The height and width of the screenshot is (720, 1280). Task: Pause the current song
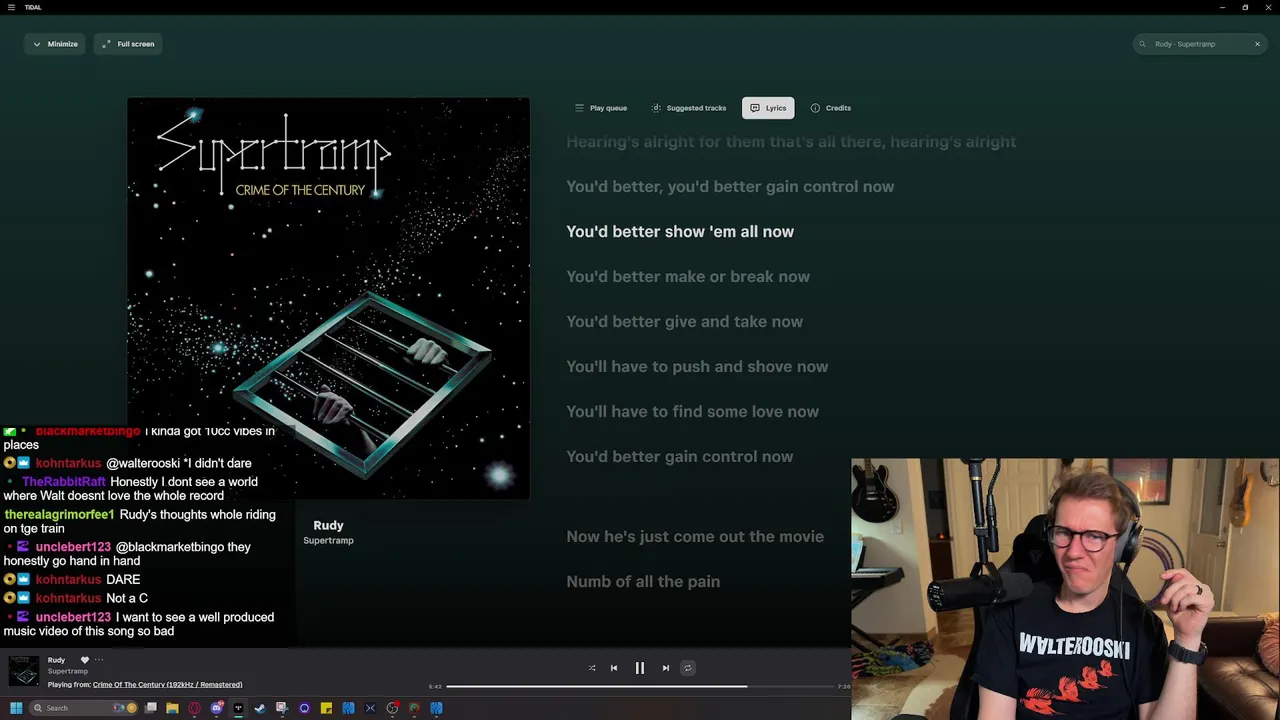point(640,668)
